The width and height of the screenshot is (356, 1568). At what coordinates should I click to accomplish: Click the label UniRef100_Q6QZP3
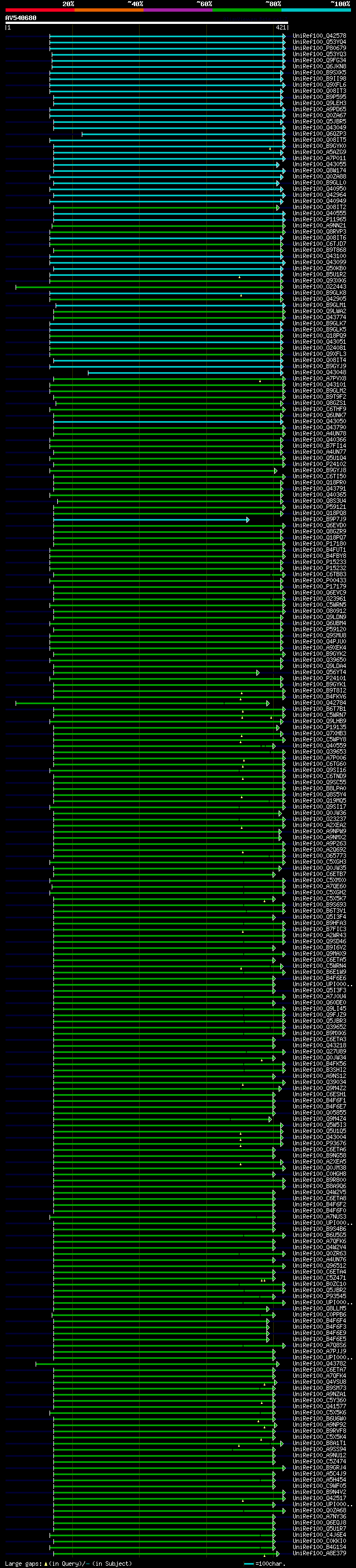(x=319, y=133)
